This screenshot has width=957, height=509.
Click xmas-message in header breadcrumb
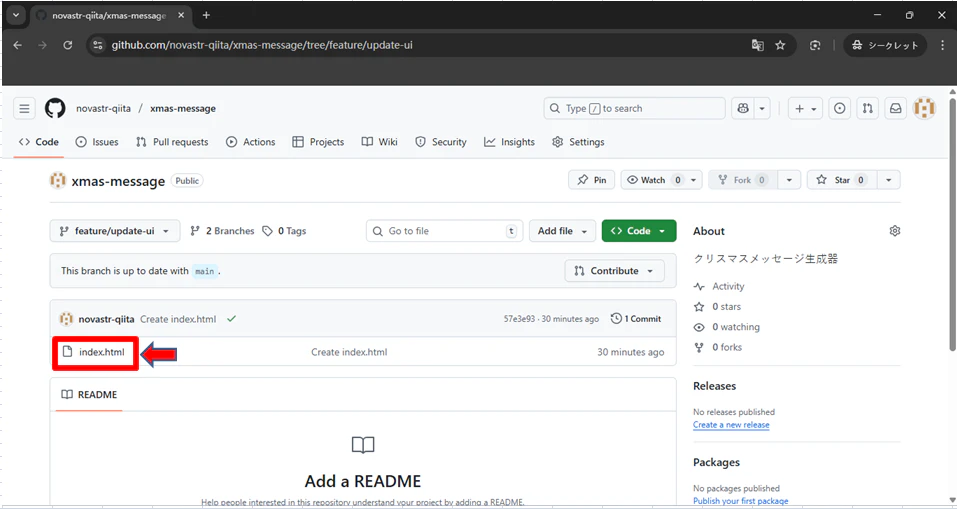tap(183, 109)
